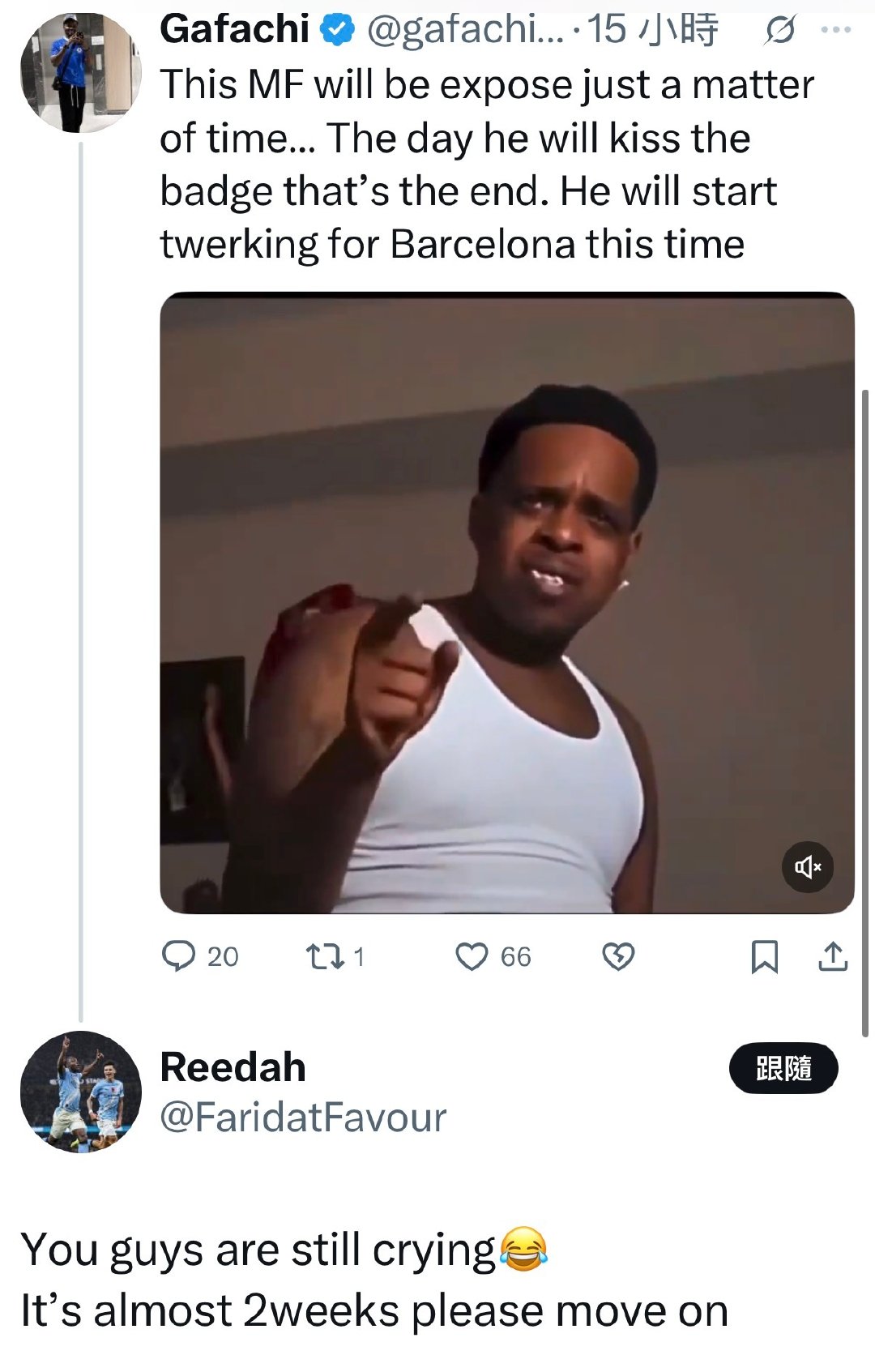
Task: Follow Reedah with the 跟隨 button
Action: pos(783,1068)
